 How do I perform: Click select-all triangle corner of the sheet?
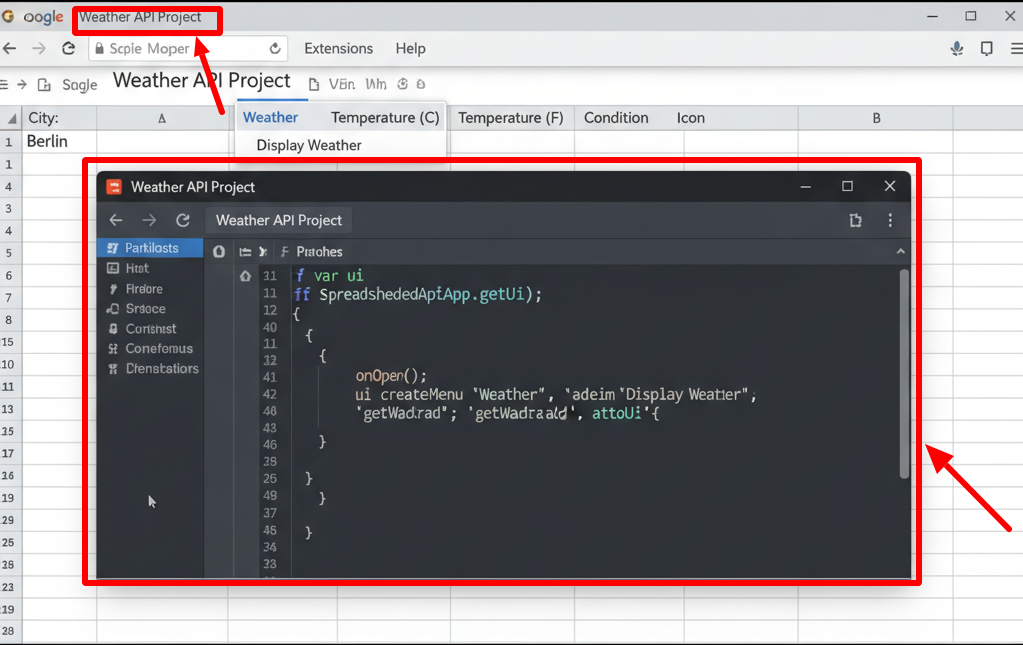pos(12,118)
